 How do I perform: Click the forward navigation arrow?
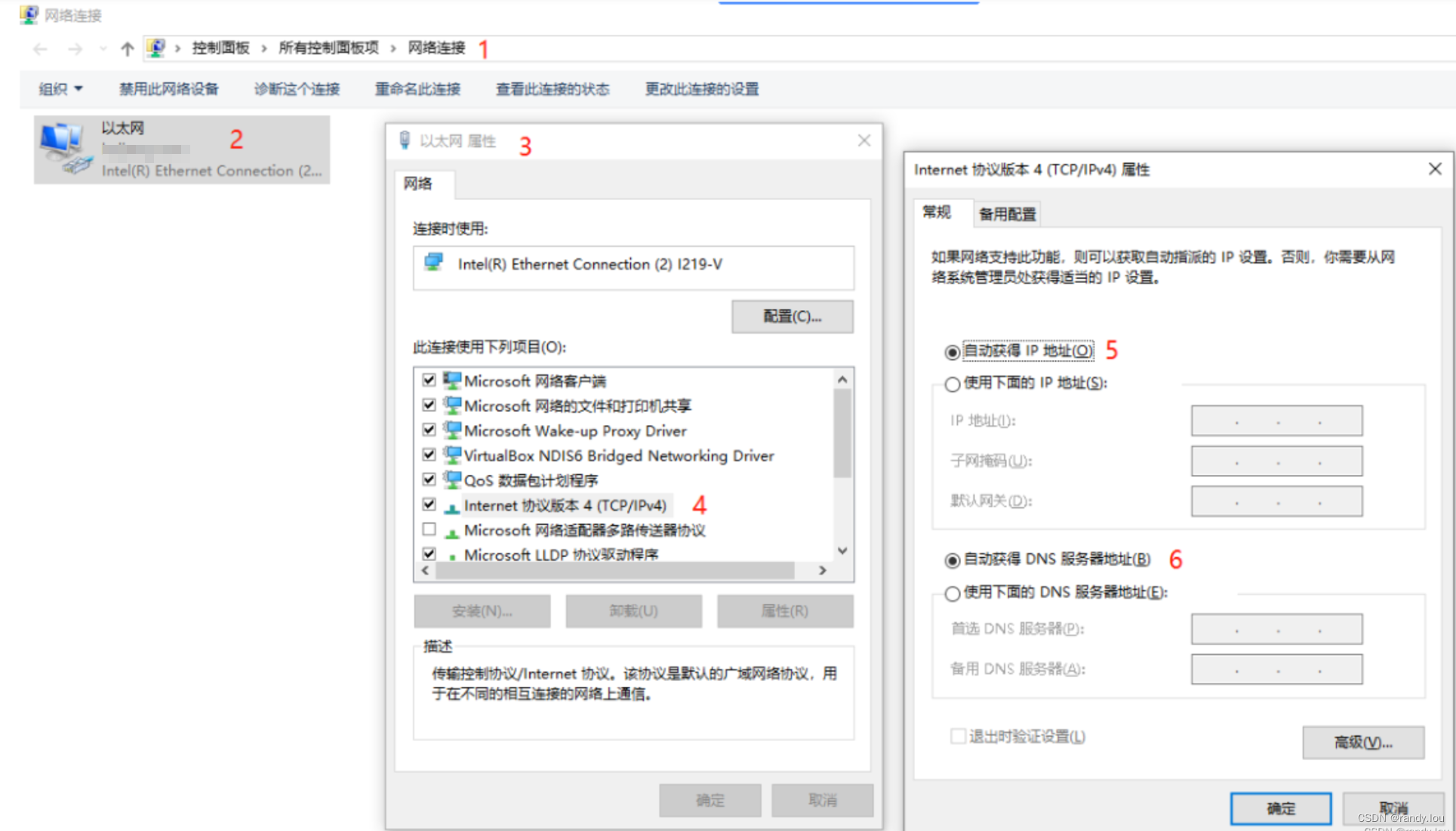75,49
